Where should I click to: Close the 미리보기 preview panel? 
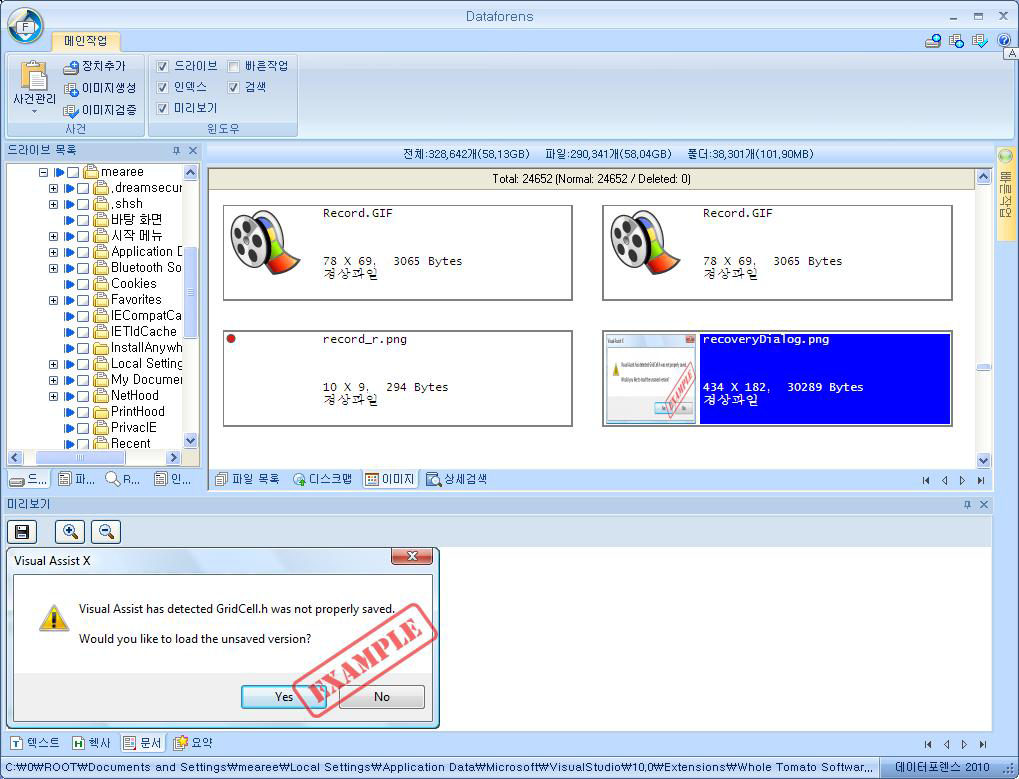984,504
